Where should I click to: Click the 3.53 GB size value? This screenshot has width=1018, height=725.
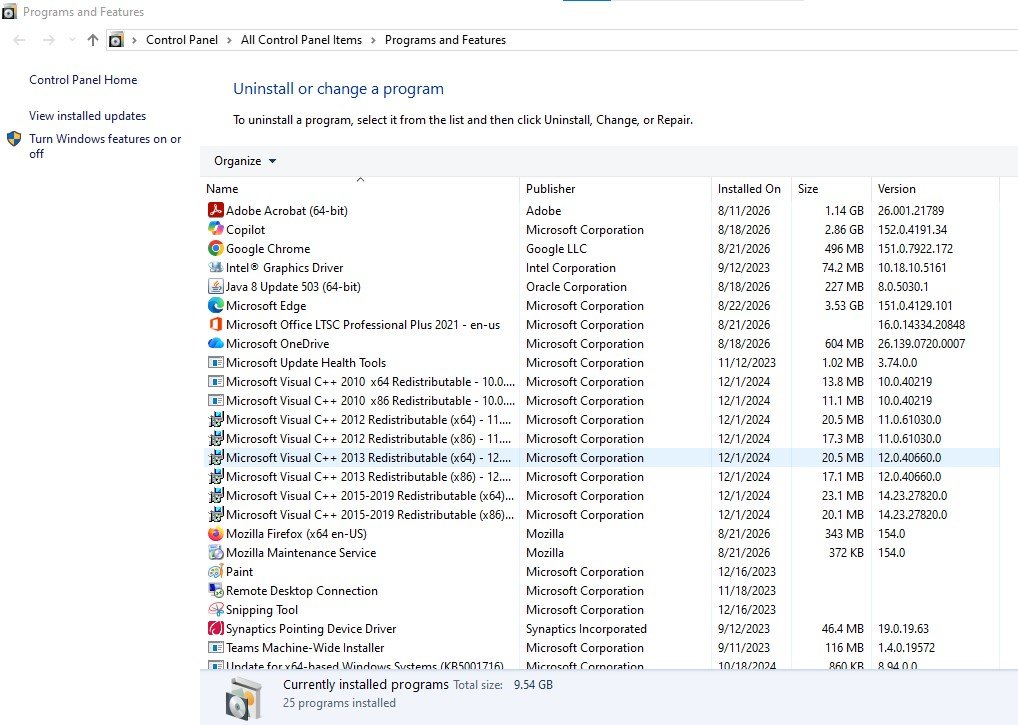click(844, 305)
